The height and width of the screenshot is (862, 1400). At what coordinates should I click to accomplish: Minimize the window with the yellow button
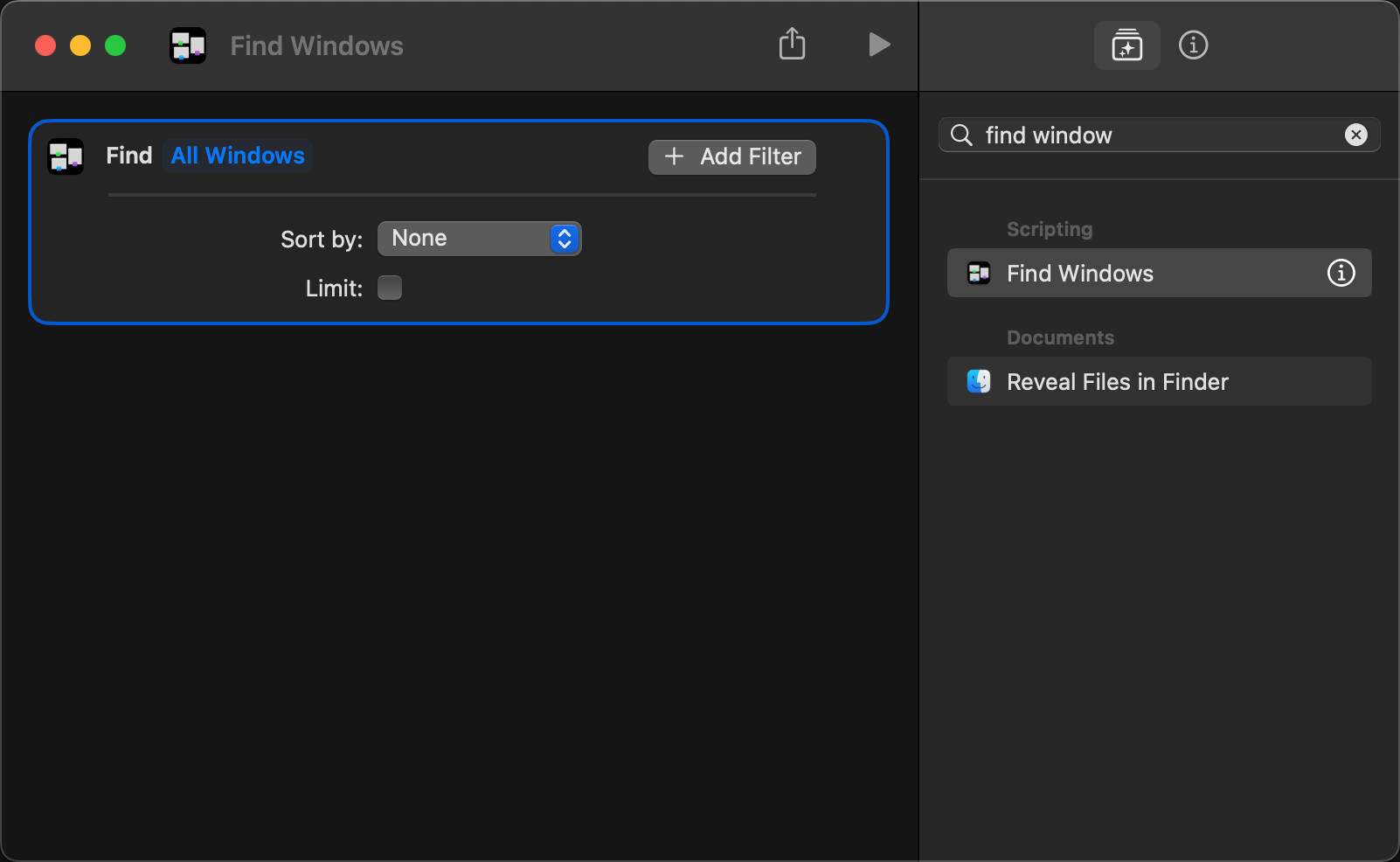pyautogui.click(x=80, y=45)
